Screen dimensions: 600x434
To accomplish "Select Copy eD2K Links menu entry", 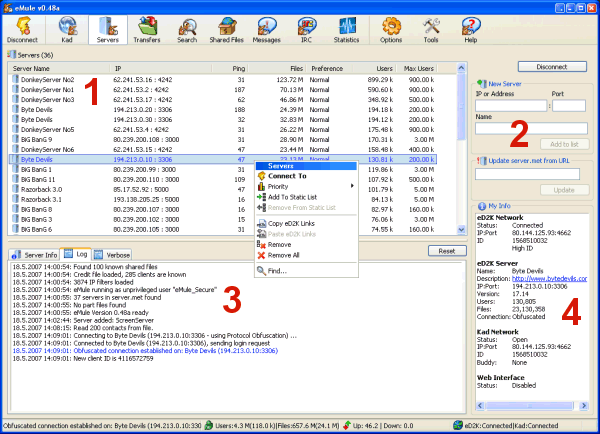I will 306,224.
